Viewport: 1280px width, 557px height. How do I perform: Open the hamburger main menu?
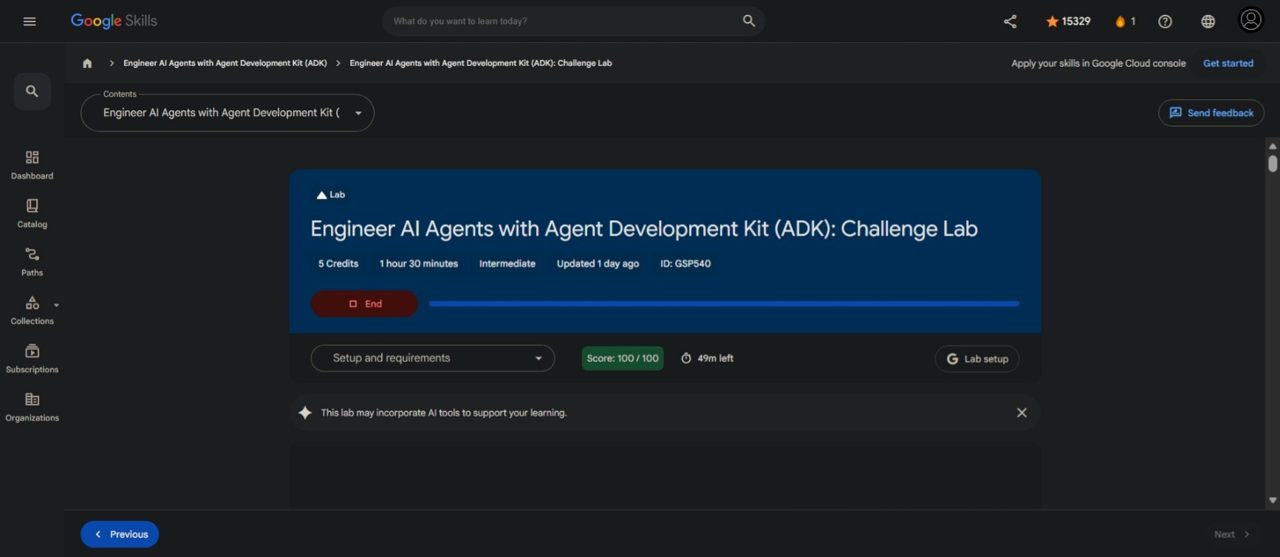29,21
